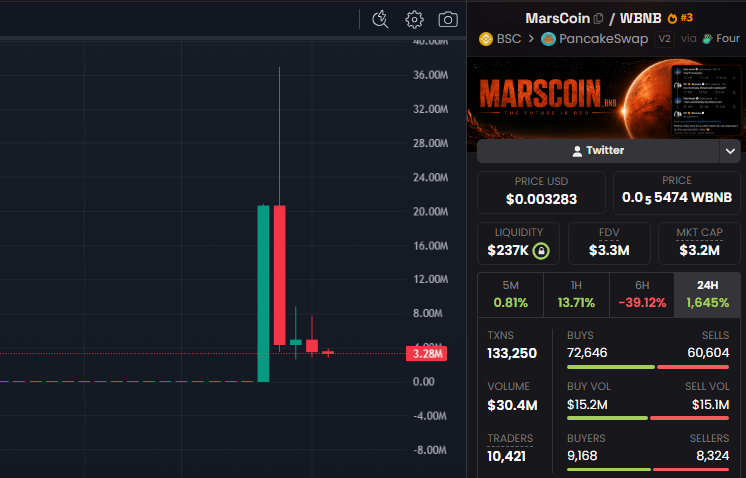Click the 20.00M price axis label
The image size is (746, 478).
point(431,212)
